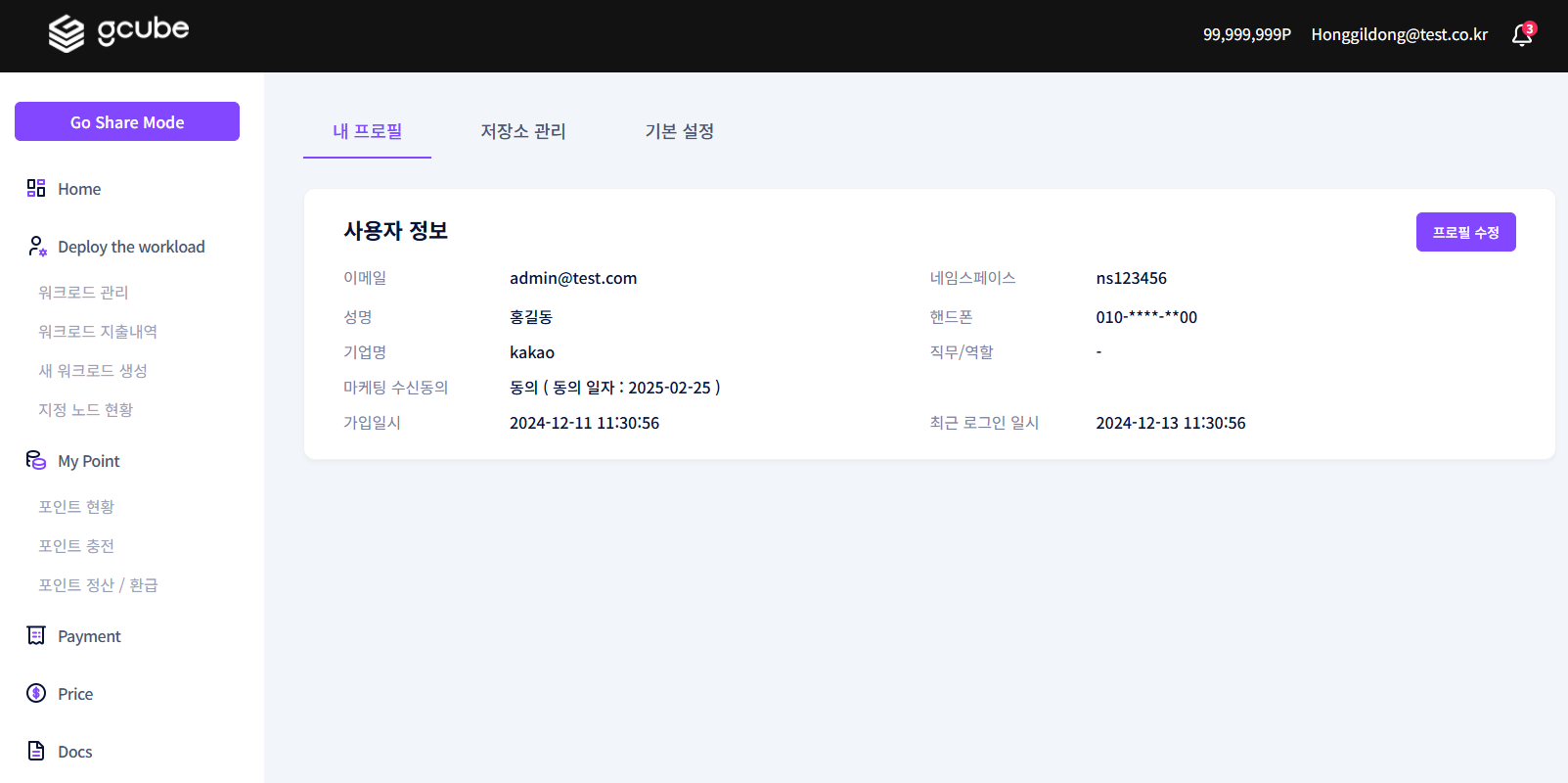This screenshot has height=783, width=1568.
Task: Click the Deploy the workload icon
Action: point(37,247)
